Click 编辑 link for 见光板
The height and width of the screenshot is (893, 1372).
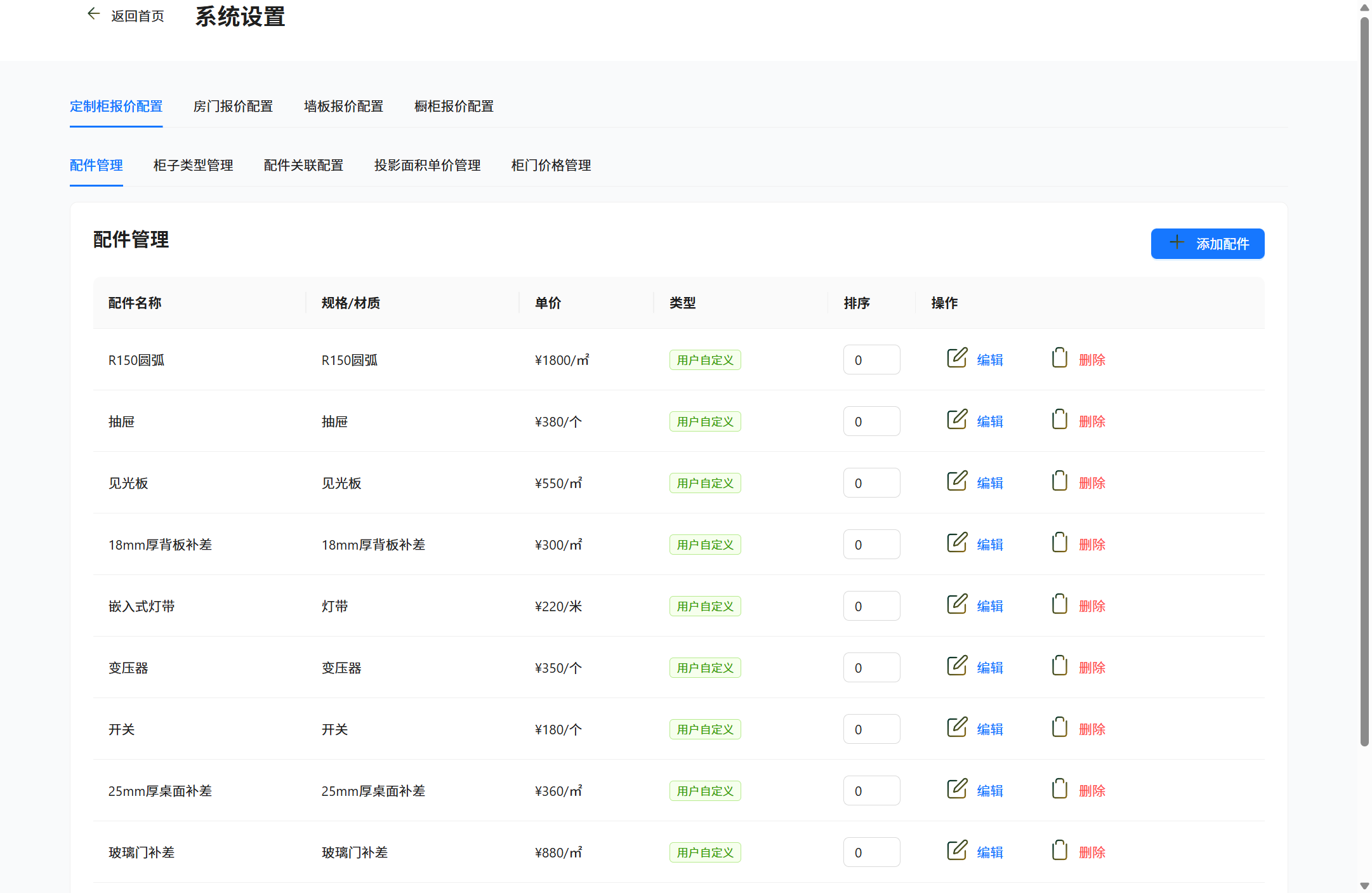990,484
